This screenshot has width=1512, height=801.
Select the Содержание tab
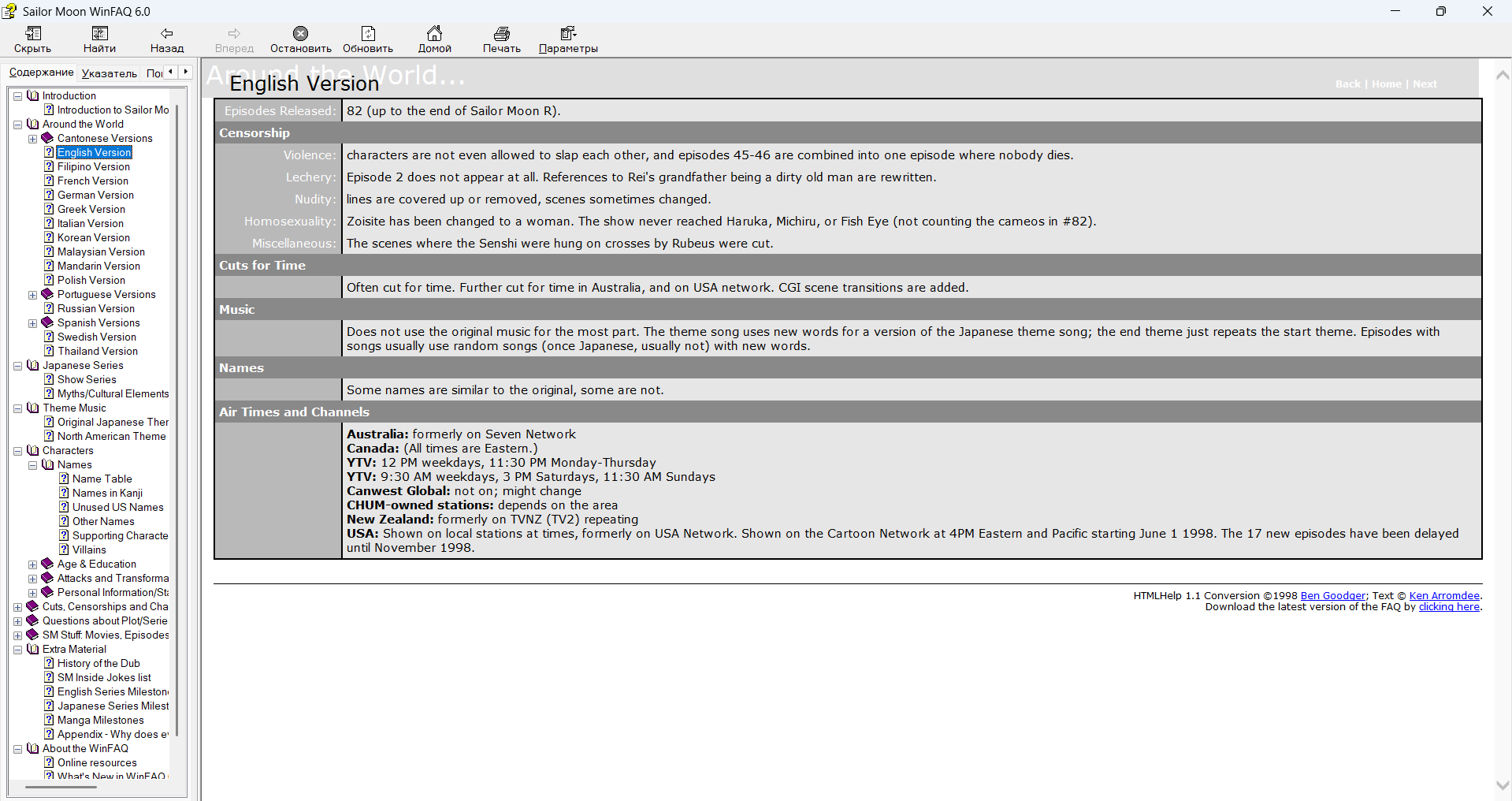coord(41,73)
